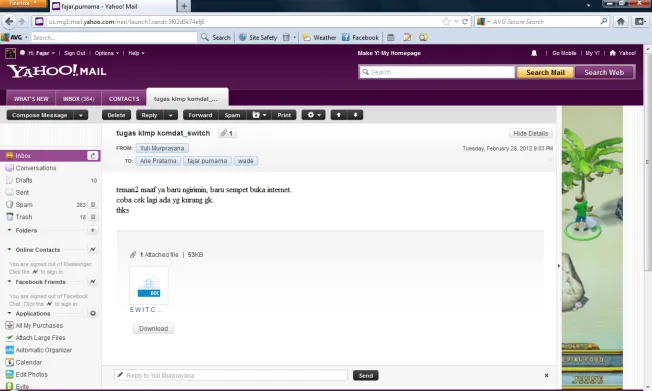Expand the Reply options dropdown arrow
Viewport: 652px width, 391px height.
(170, 115)
